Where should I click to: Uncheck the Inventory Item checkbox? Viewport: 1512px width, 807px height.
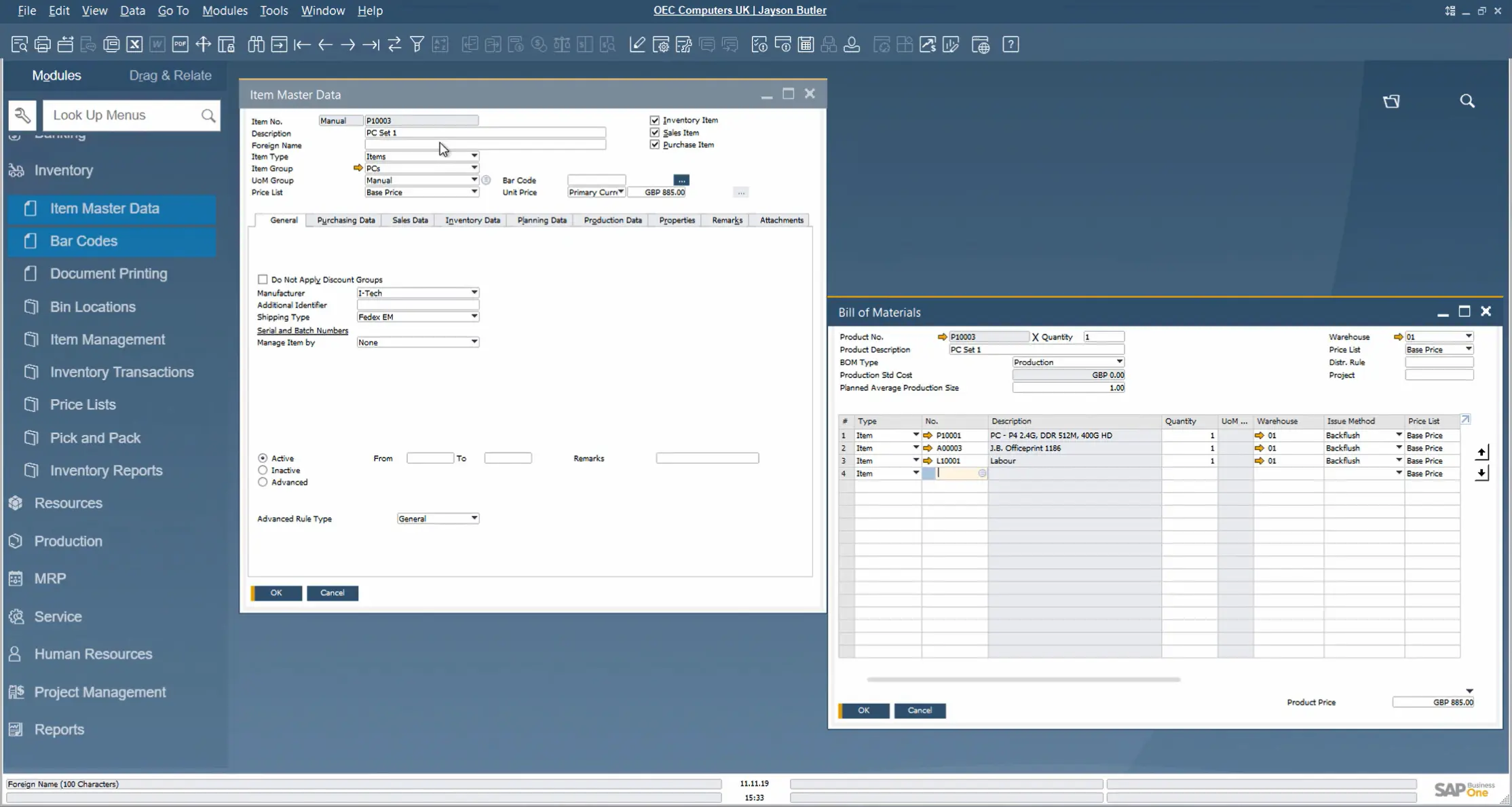coord(655,120)
